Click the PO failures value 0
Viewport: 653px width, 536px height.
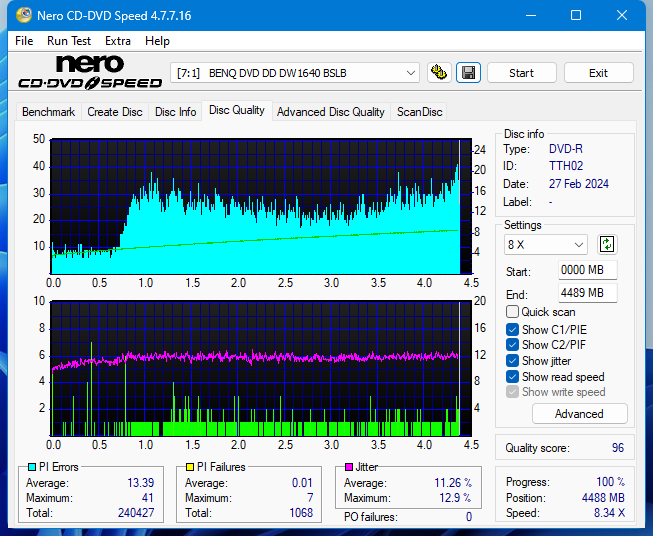(469, 517)
